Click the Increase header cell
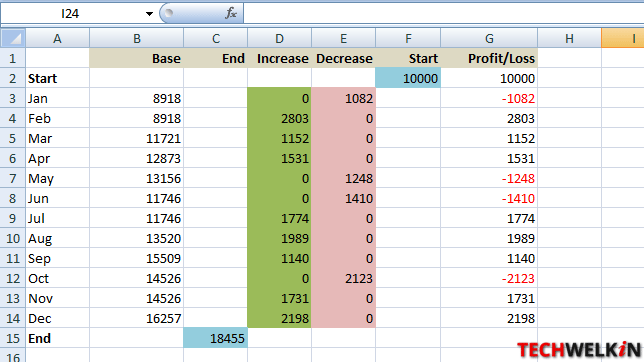The width and height of the screenshot is (644, 362). point(279,58)
